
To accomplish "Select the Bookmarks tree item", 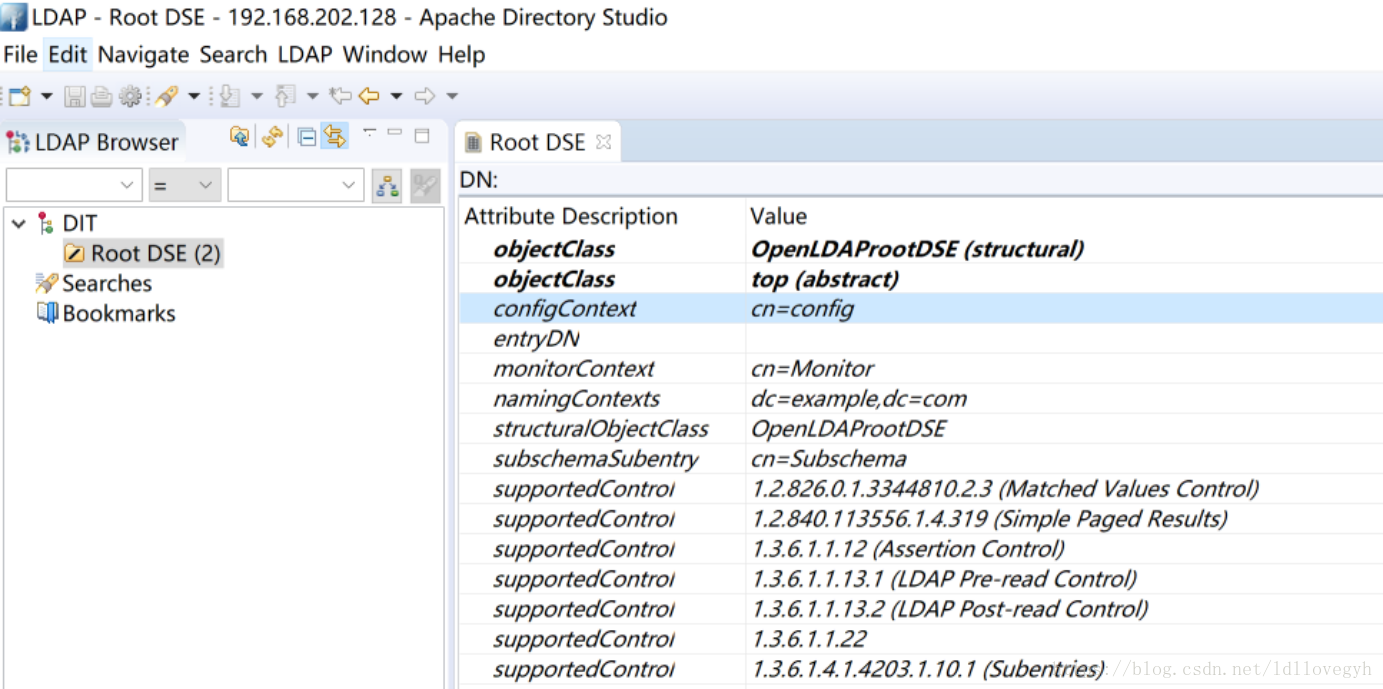I will (119, 313).
